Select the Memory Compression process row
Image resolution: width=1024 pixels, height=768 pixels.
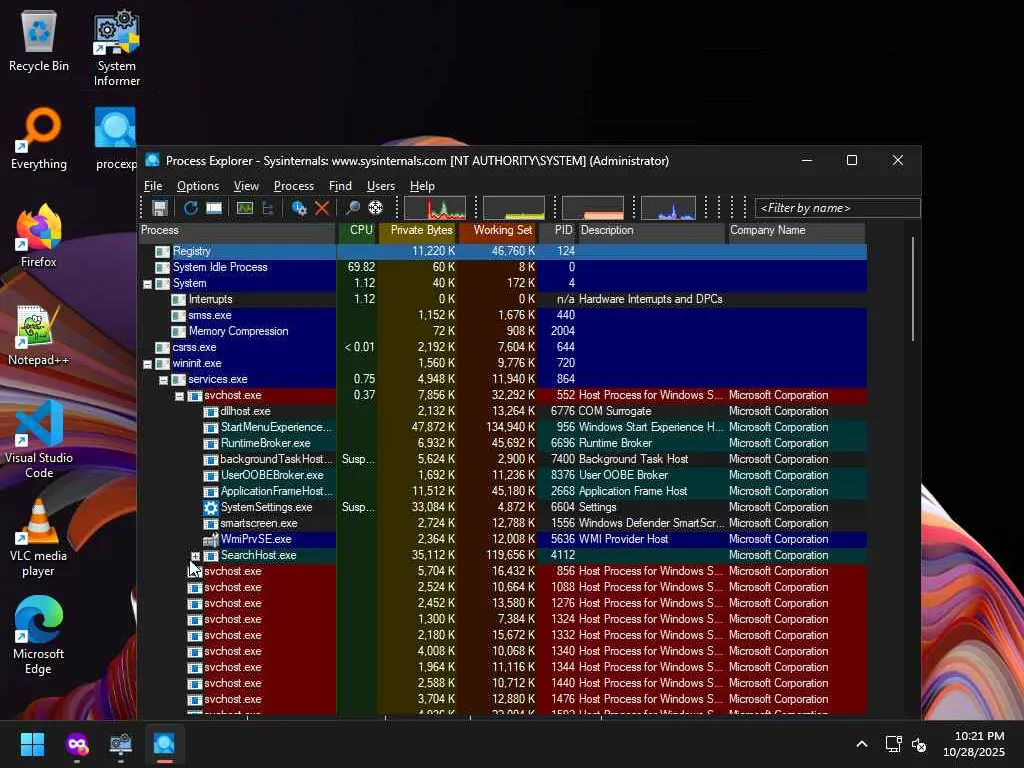click(503, 331)
